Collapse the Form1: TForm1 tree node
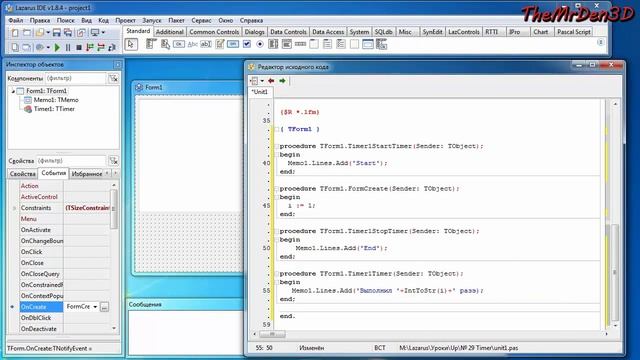This screenshot has width=640, height=360. [x=13, y=91]
